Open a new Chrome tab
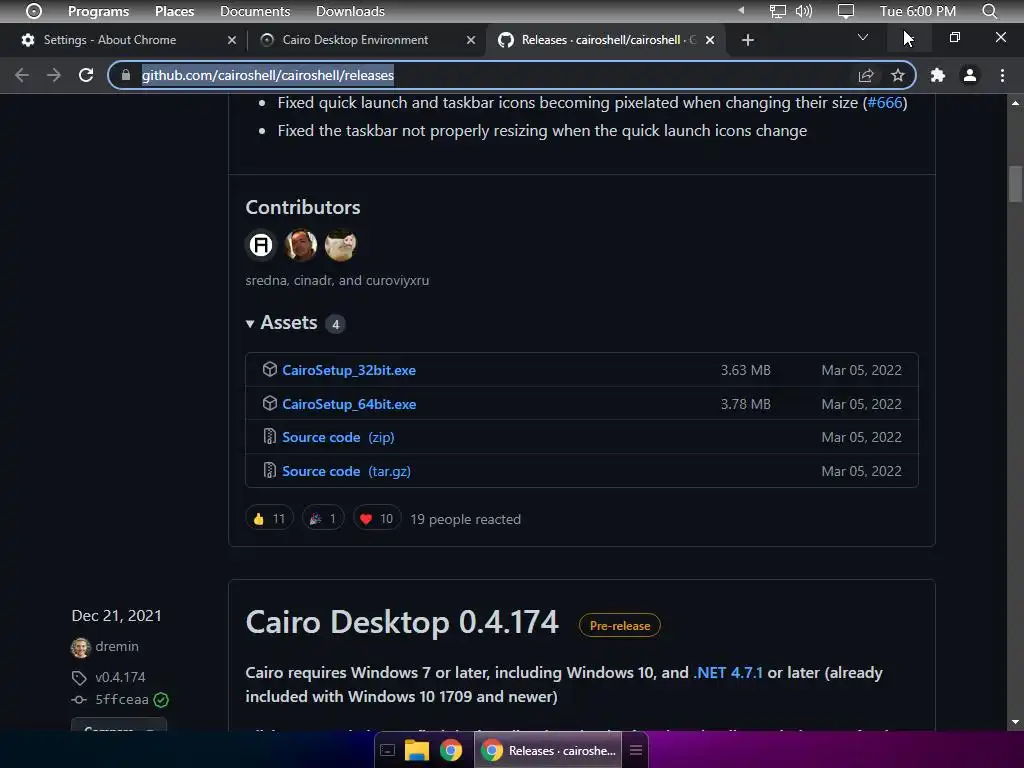This screenshot has width=1024, height=768. pos(748,40)
